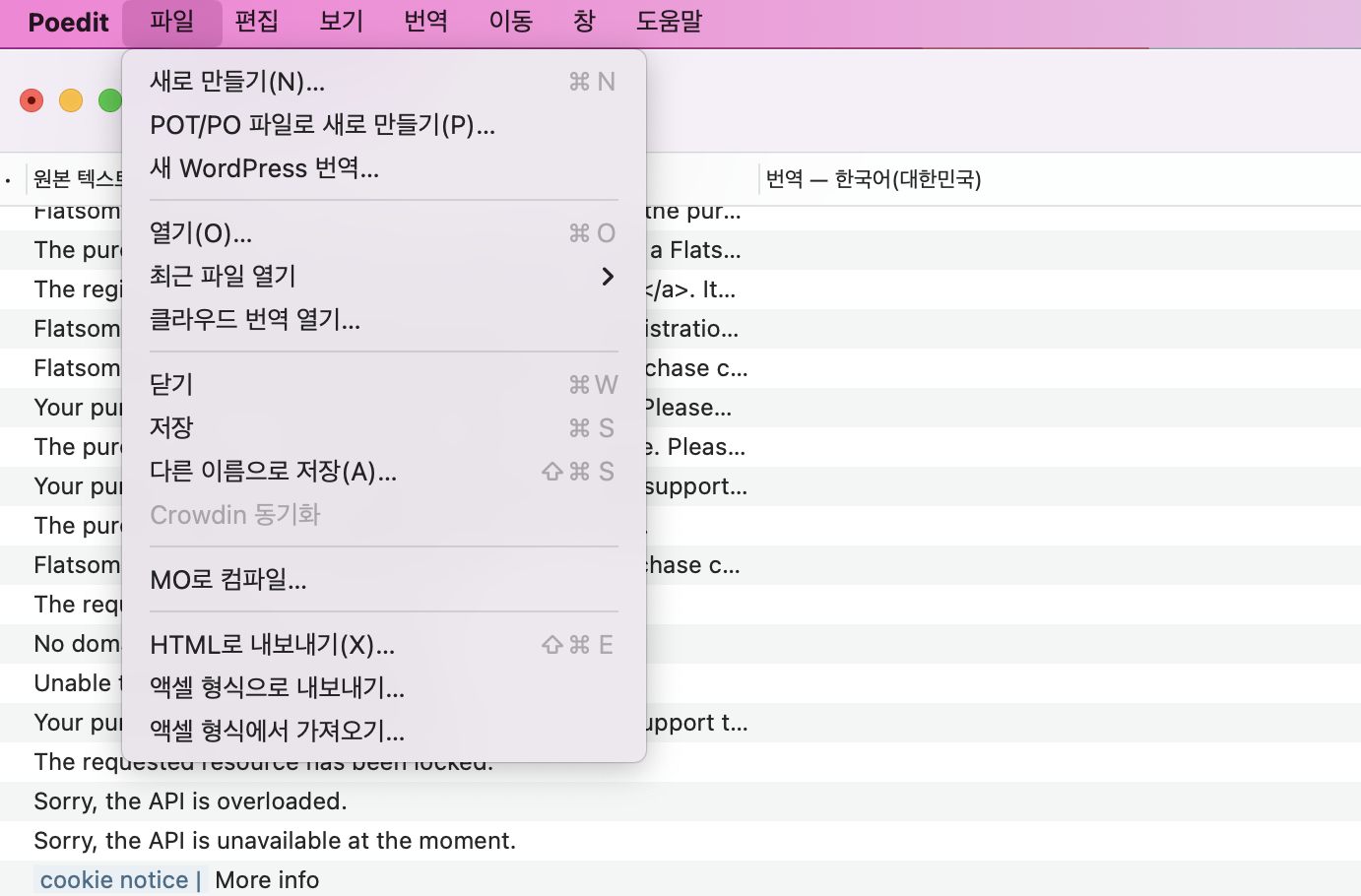
Task: Open file with 열기(O)... entry
Action: point(201,233)
